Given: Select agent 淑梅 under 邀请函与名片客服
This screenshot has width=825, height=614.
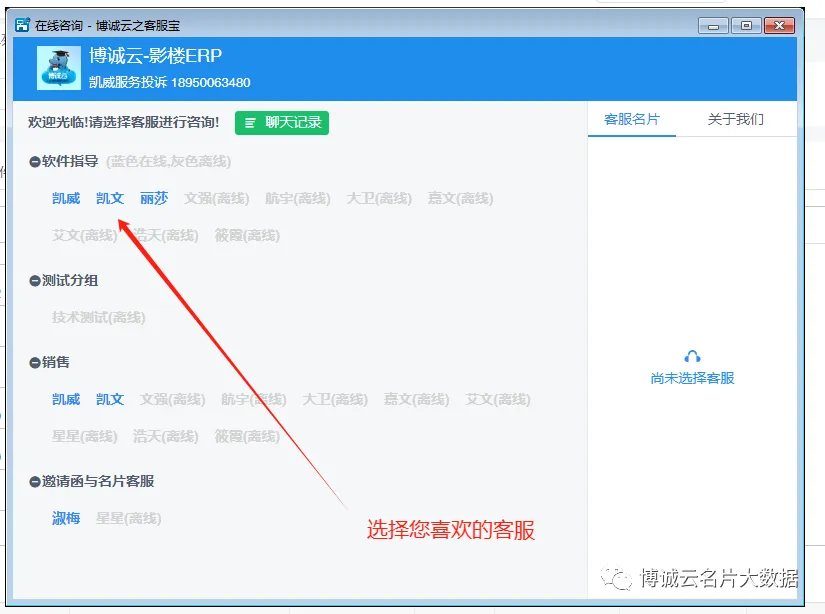Looking at the screenshot, I should [x=66, y=519].
